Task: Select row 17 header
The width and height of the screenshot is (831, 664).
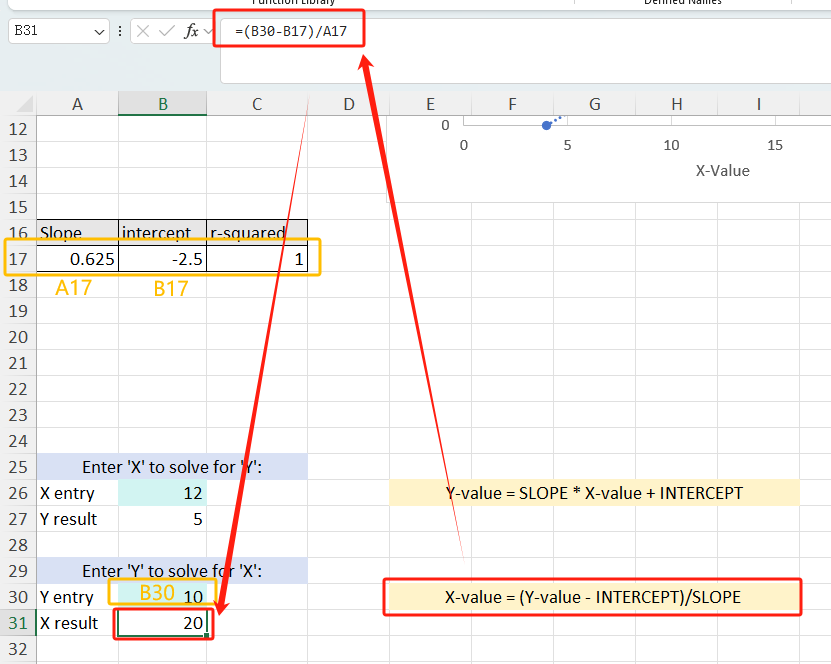Action: [18, 259]
